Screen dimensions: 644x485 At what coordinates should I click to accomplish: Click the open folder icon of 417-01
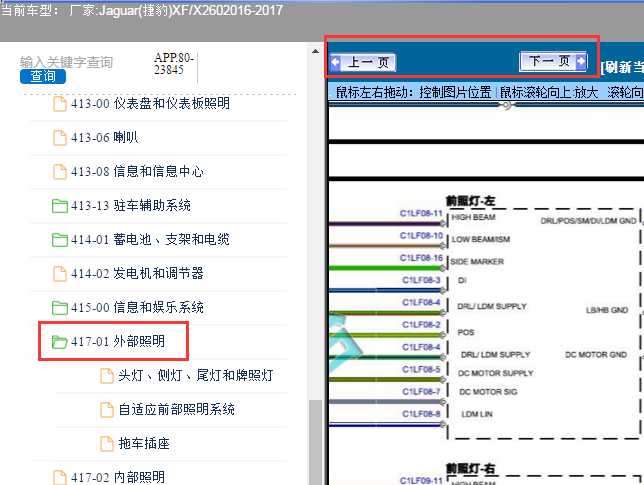click(60, 342)
